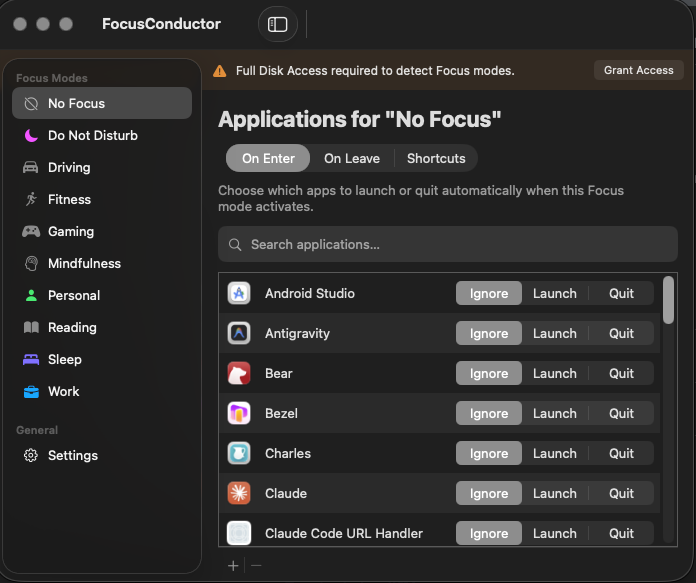Click the "Claude Code URL Handler" name
The image size is (696, 583).
[344, 533]
